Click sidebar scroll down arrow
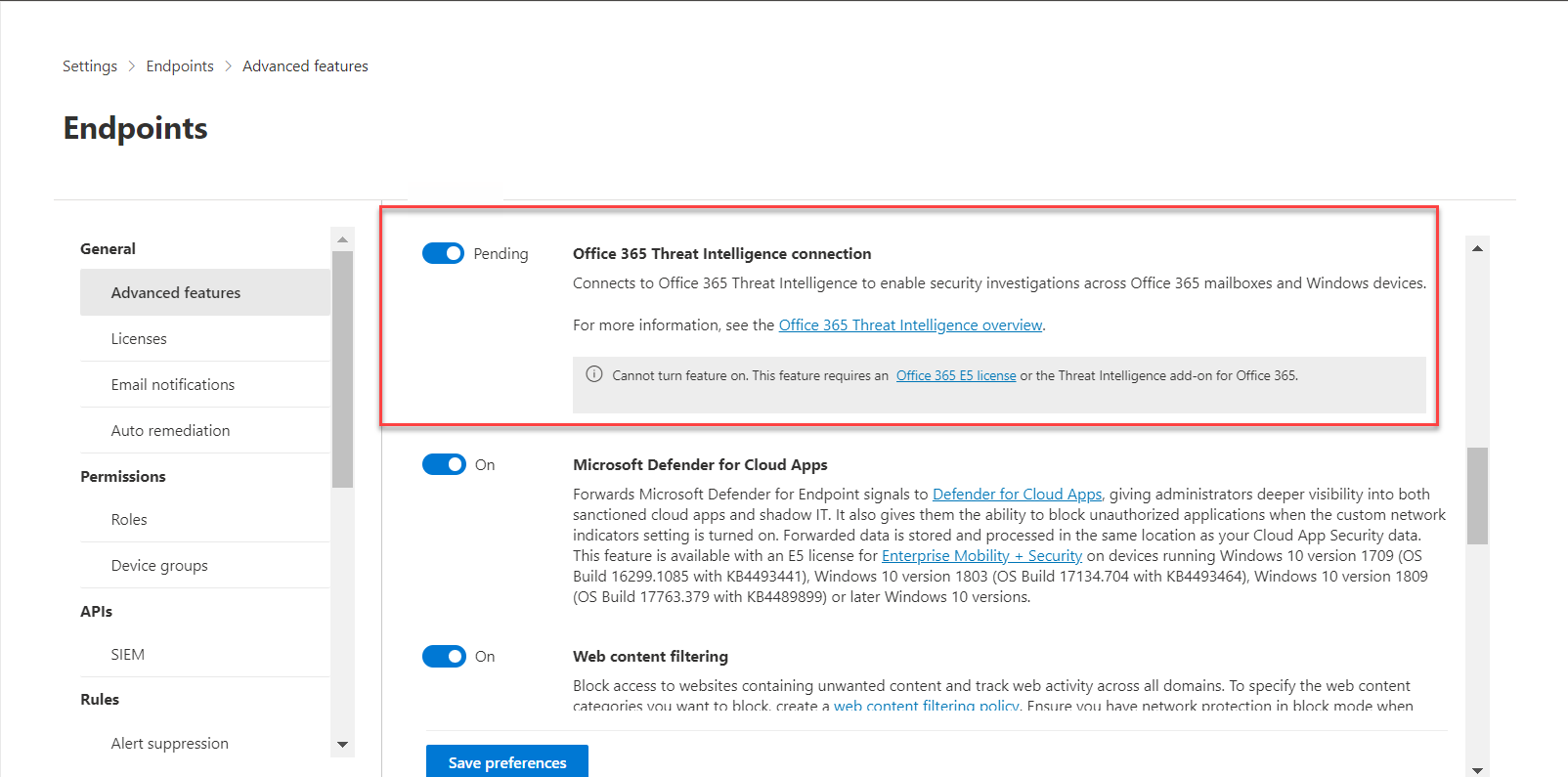The width and height of the screenshot is (1568, 777). (x=342, y=745)
